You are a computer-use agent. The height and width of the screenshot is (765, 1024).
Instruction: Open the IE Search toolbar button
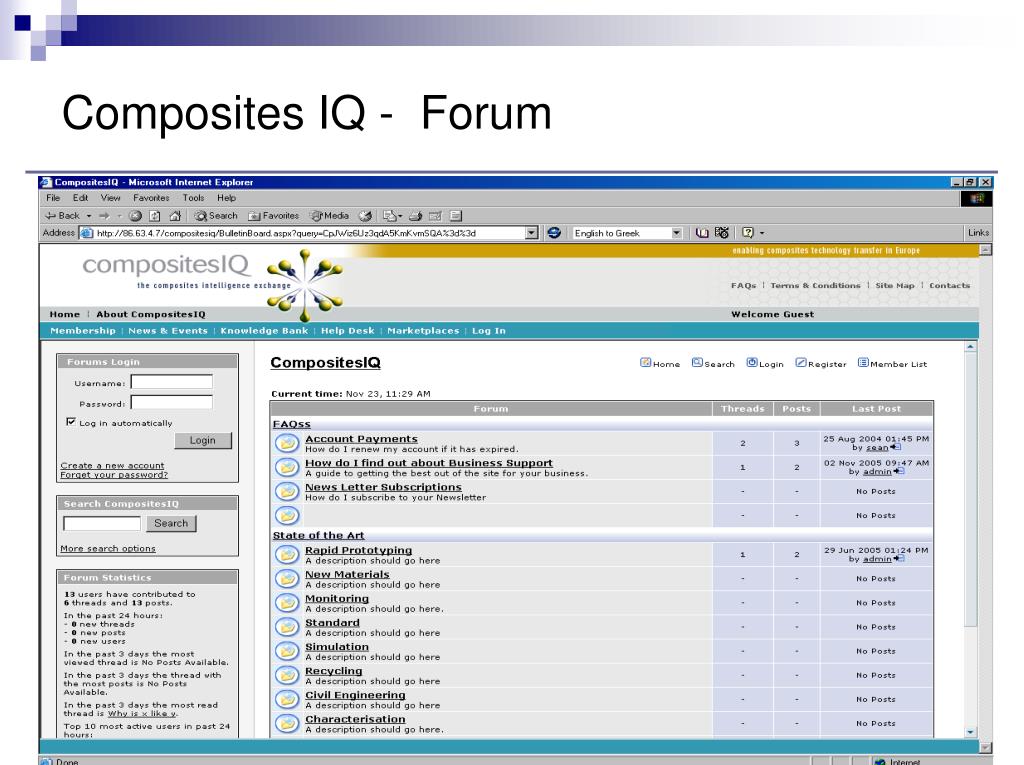(216, 216)
